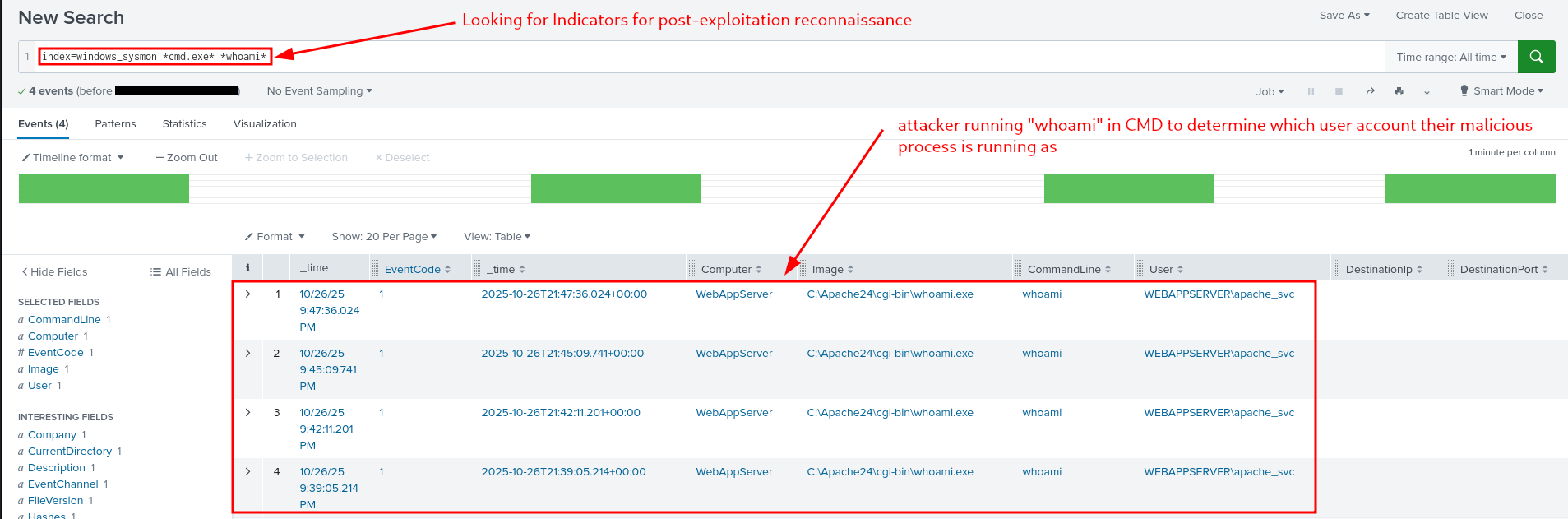Share the search job
This screenshot has height=519, width=1568.
point(1370,91)
